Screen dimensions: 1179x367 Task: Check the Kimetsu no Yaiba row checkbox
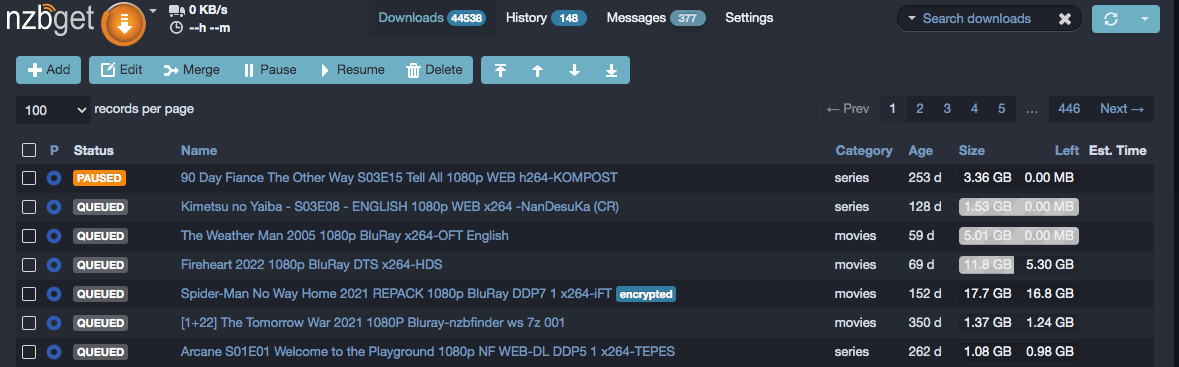(29, 207)
